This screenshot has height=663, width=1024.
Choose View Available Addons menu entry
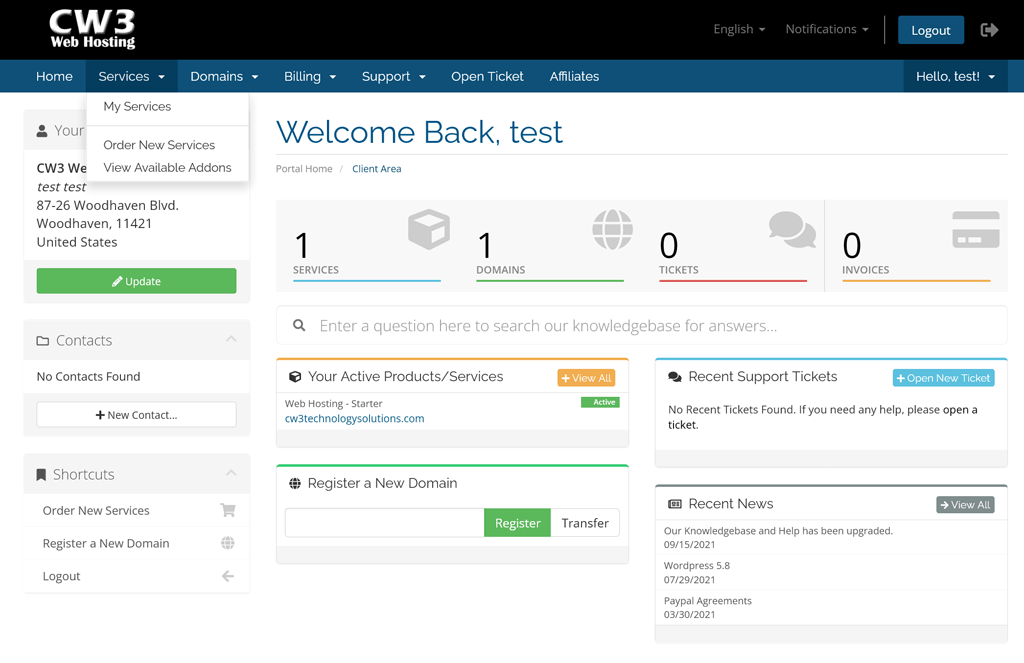coord(167,168)
